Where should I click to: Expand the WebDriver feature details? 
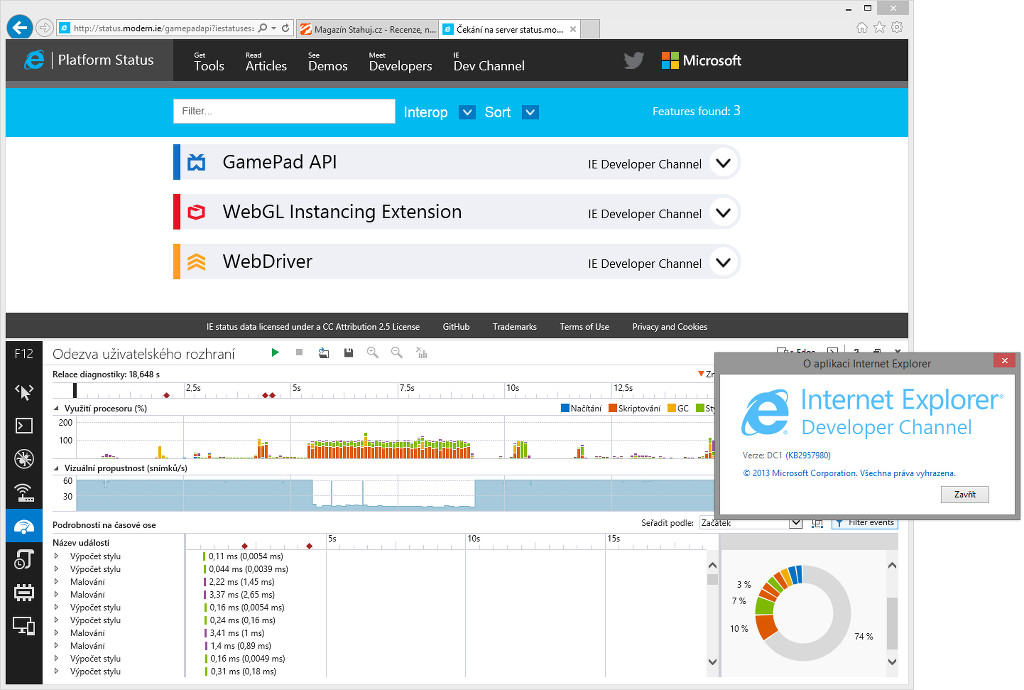(x=723, y=262)
